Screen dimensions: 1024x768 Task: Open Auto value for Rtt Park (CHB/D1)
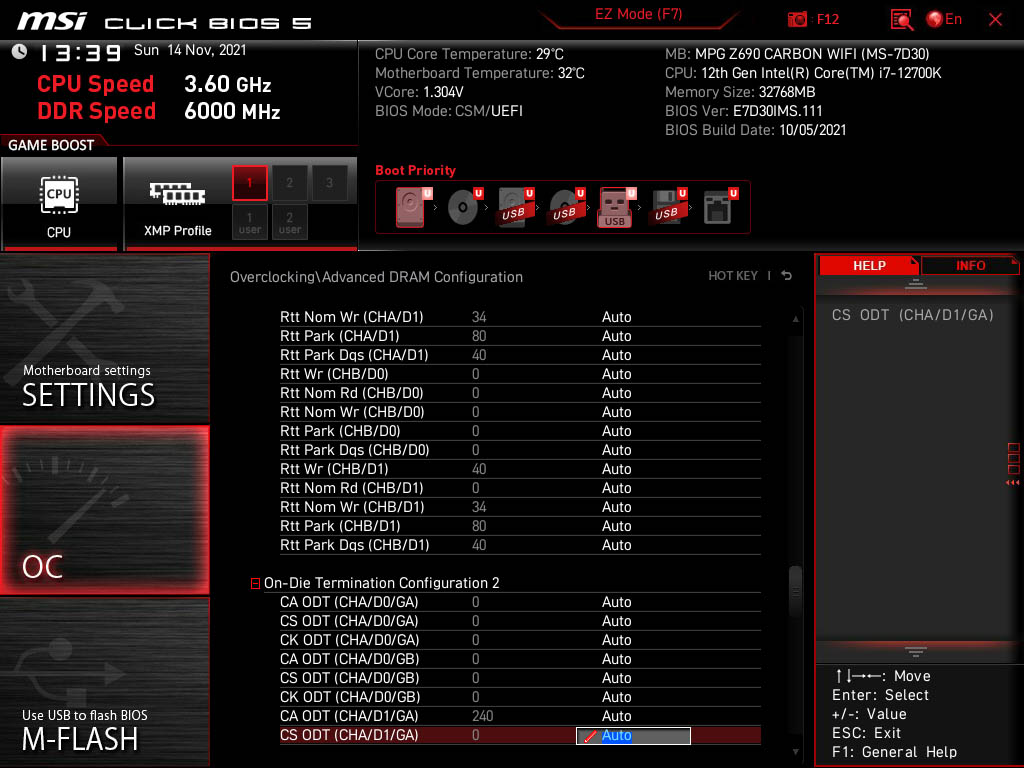click(x=617, y=526)
